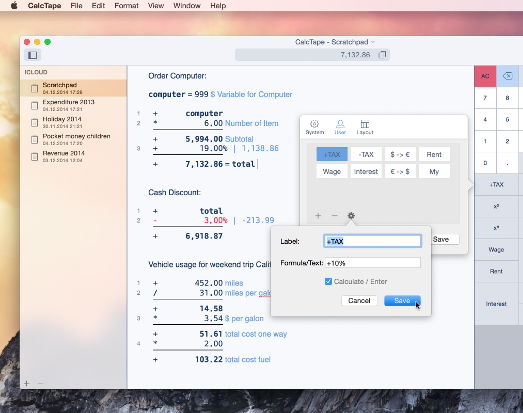This screenshot has height=413, width=523.
Task: Select the Rent user button tile
Action: coord(434,154)
